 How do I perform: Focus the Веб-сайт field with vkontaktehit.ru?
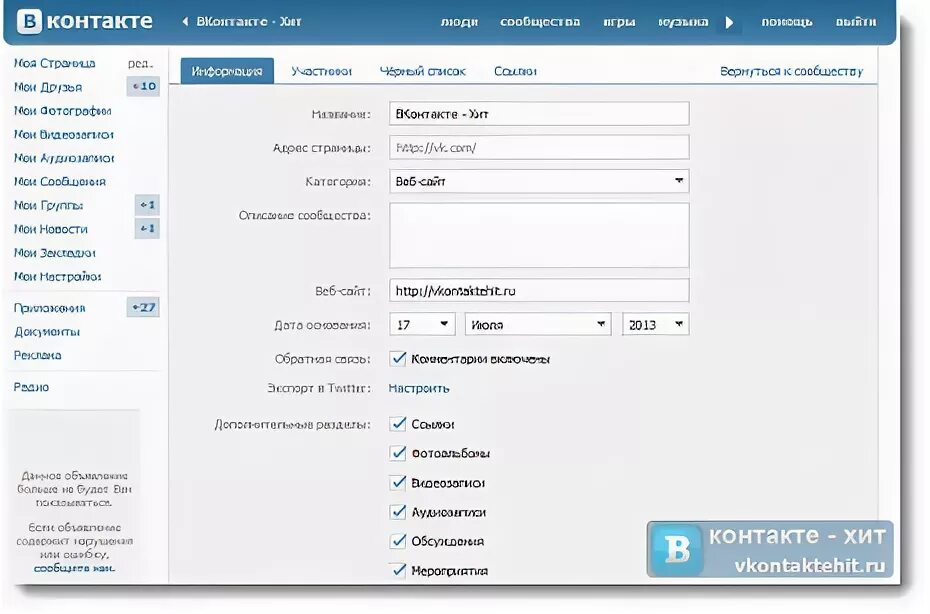pyautogui.click(x=539, y=291)
